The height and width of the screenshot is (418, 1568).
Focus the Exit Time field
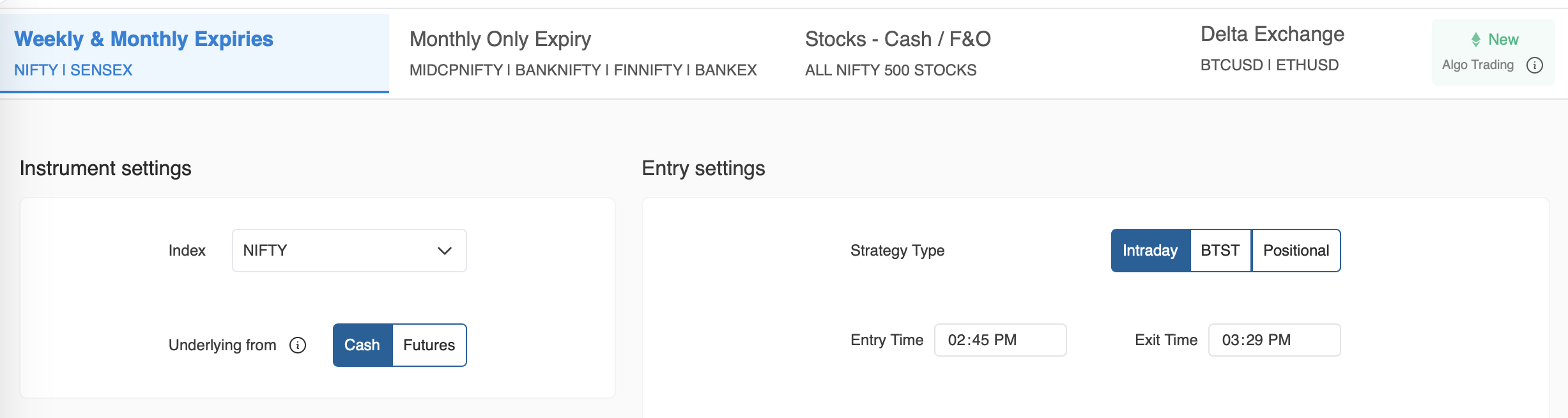[1274, 340]
